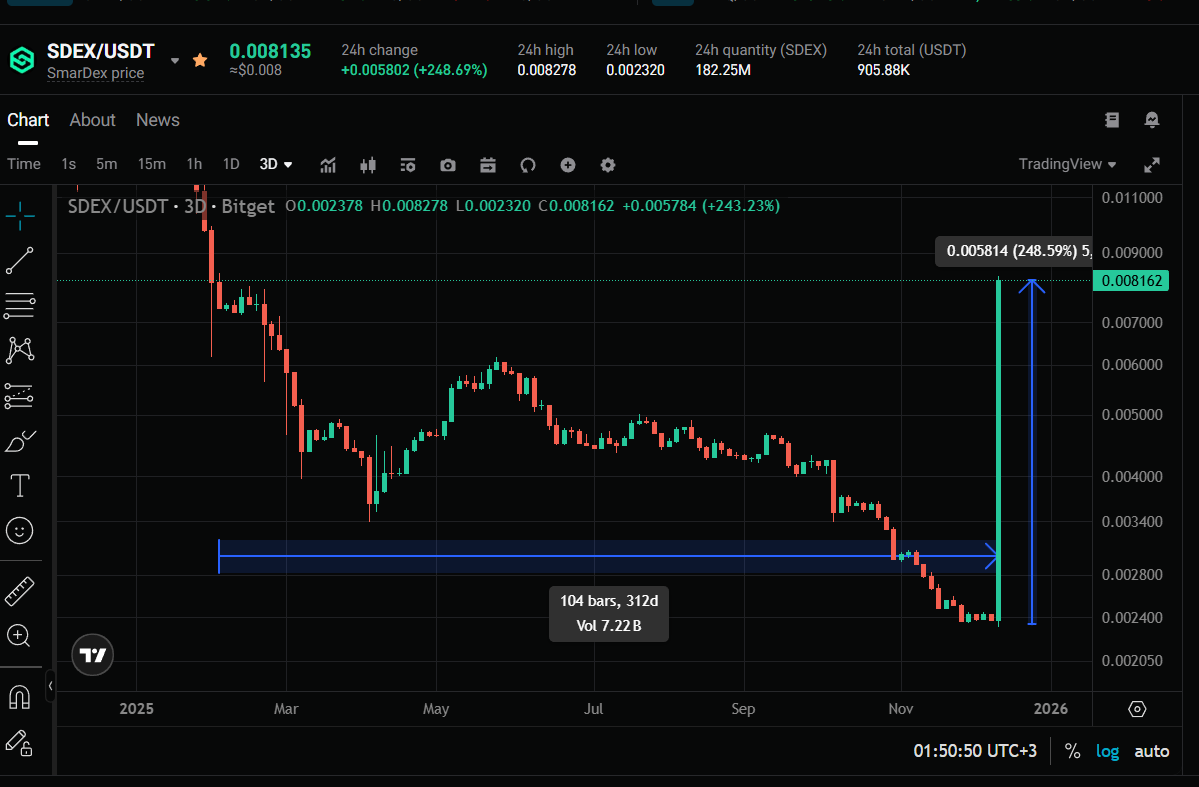Enable log scale on the price axis
1199x787 pixels.
pos(1107,751)
